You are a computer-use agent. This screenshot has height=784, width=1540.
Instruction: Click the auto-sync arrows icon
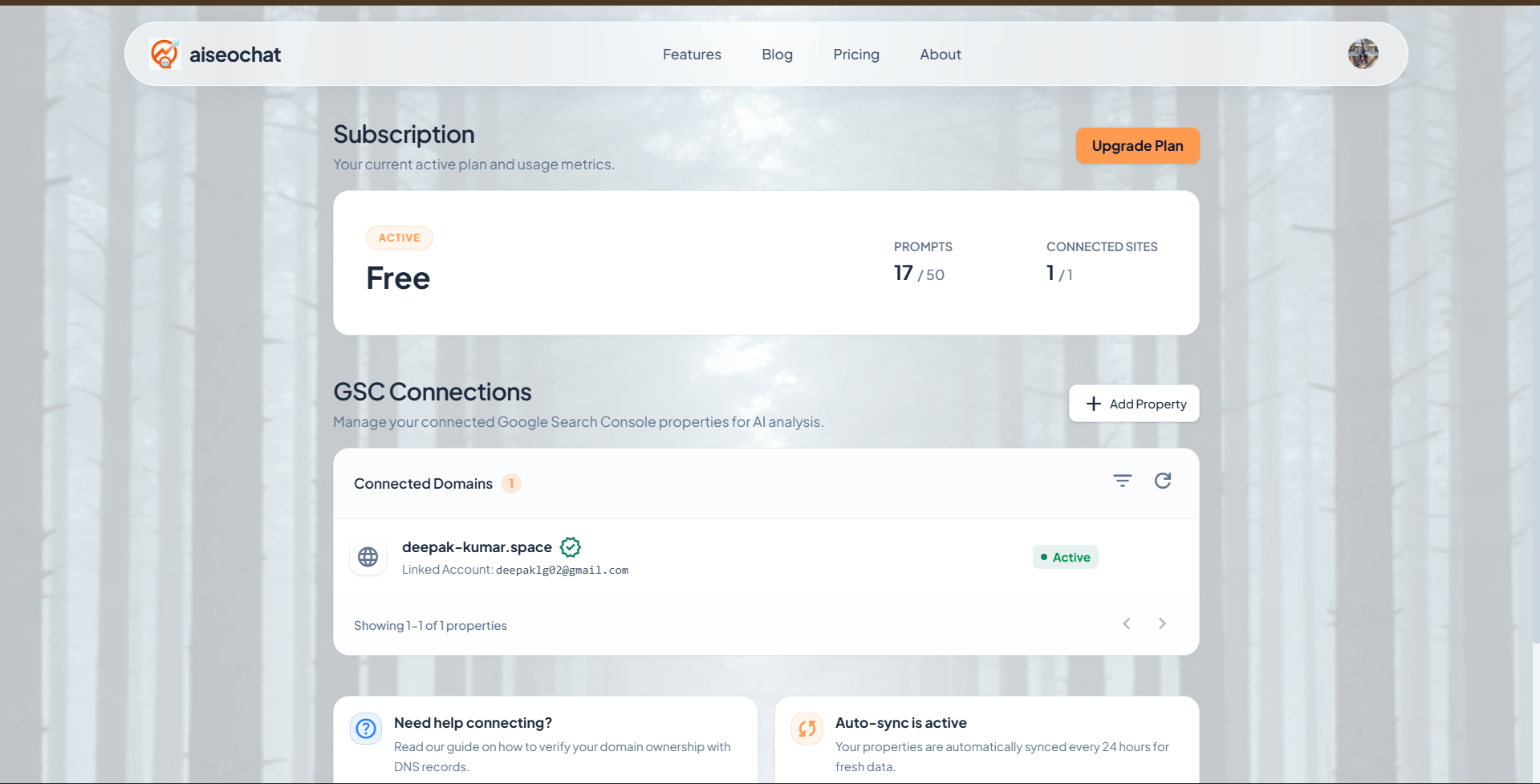[x=807, y=729]
